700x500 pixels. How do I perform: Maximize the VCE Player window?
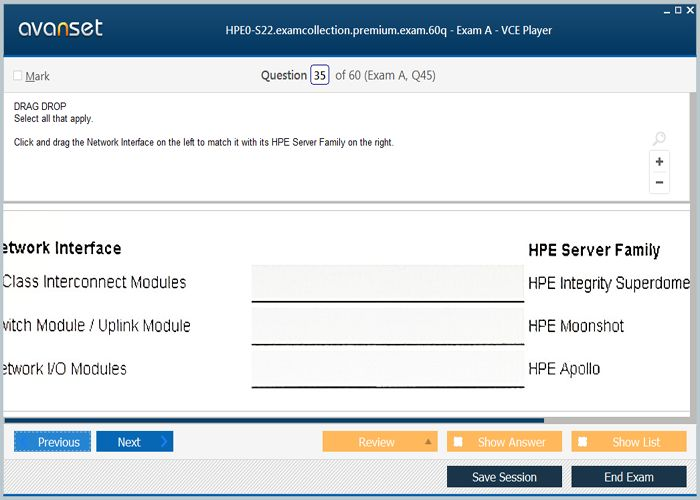[x=678, y=10]
